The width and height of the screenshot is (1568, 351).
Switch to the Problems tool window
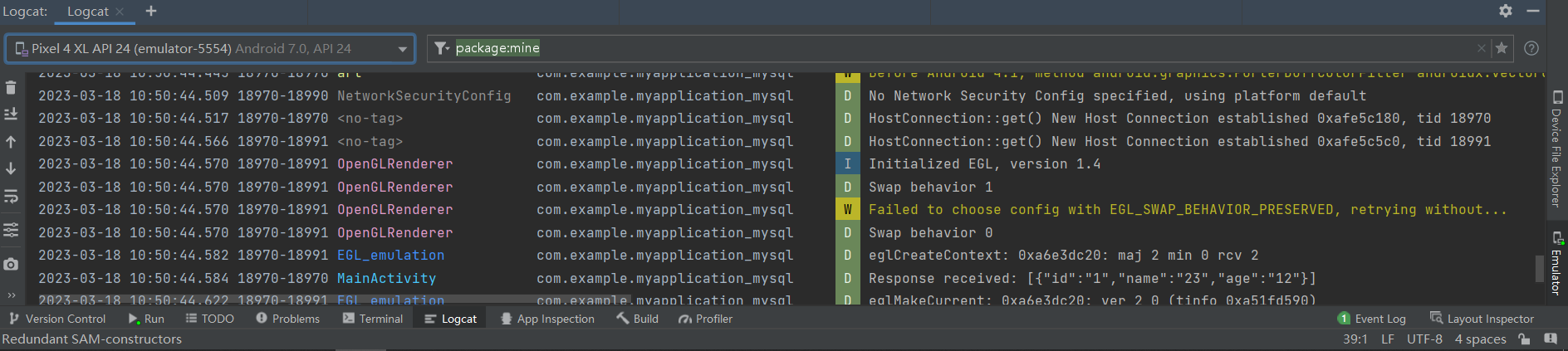[x=287, y=319]
